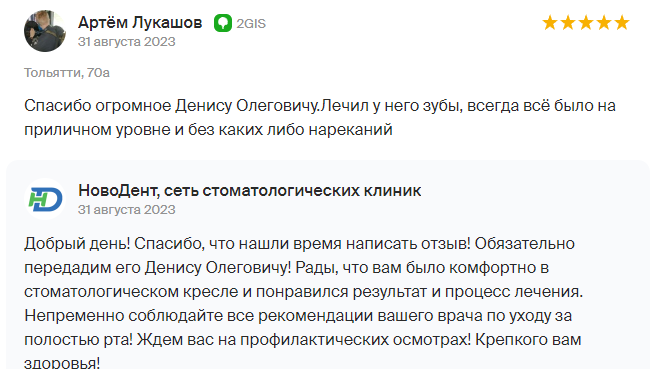This screenshot has height=369, width=653.
Task: Click the reply line starting Добрый день
Action: tap(299, 244)
